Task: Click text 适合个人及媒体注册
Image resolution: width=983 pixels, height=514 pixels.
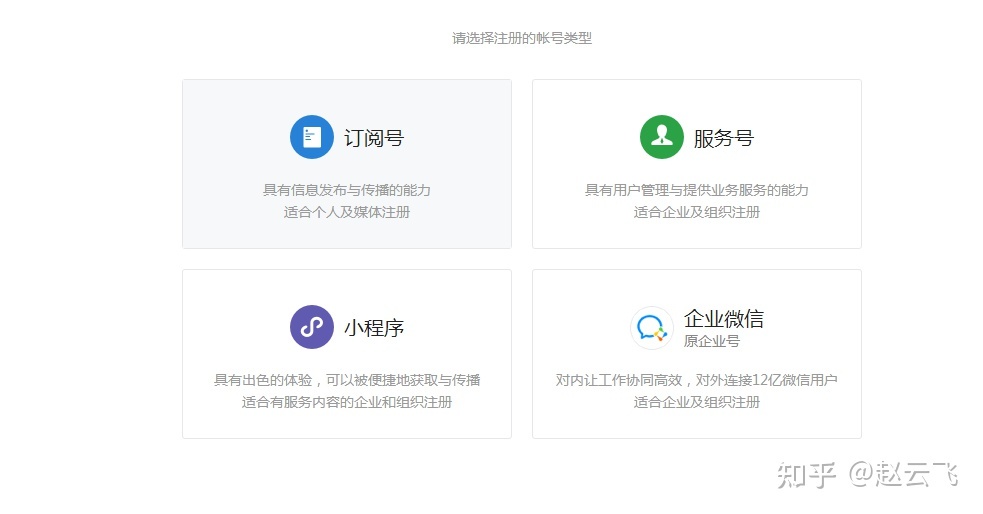Action: [347, 212]
